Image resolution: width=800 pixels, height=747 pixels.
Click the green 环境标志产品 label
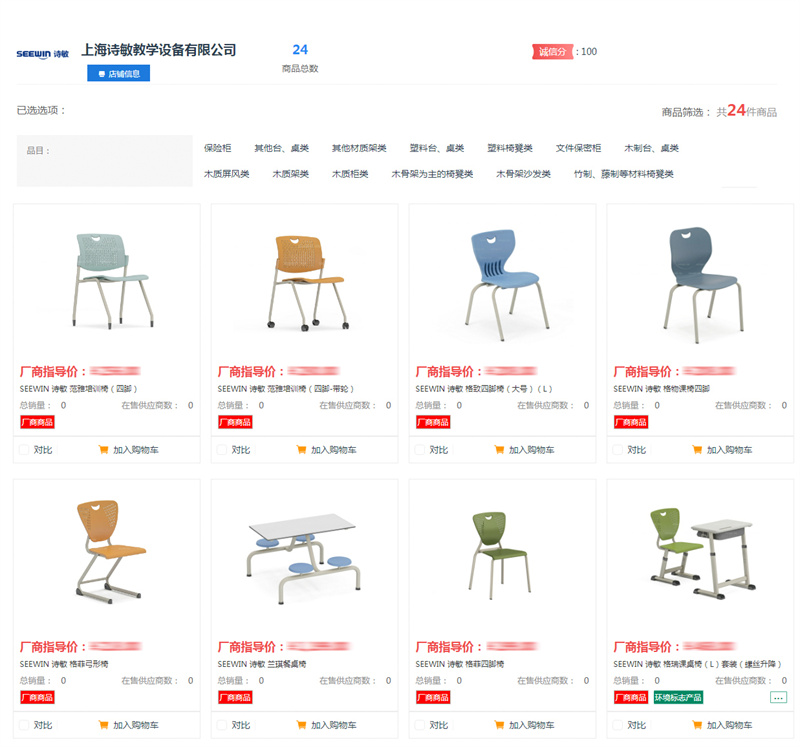[678, 697]
